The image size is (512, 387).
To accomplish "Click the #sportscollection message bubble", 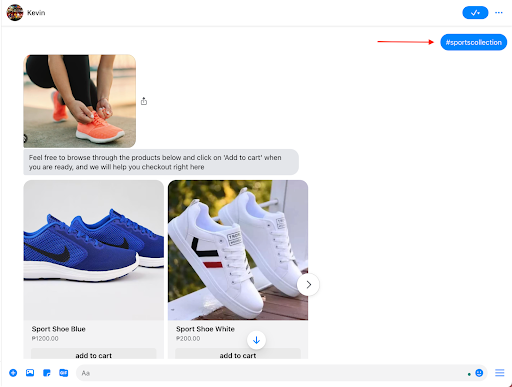I will [473, 42].
